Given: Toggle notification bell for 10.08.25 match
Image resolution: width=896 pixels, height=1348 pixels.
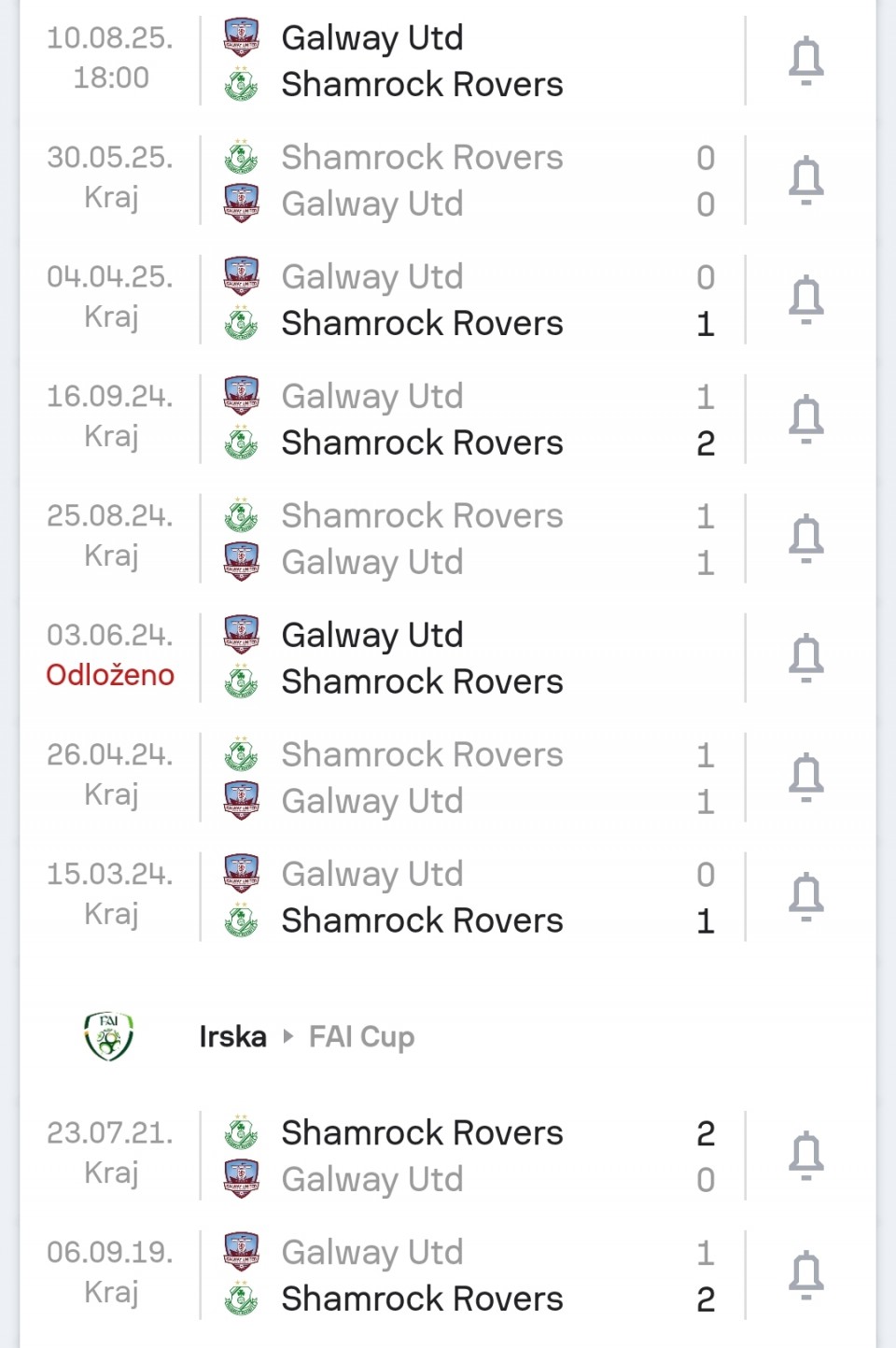Looking at the screenshot, I should (x=806, y=62).
